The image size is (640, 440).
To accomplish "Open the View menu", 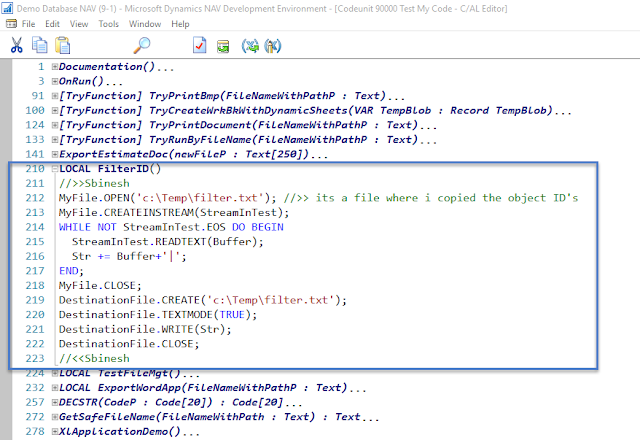I will click(x=79, y=24).
